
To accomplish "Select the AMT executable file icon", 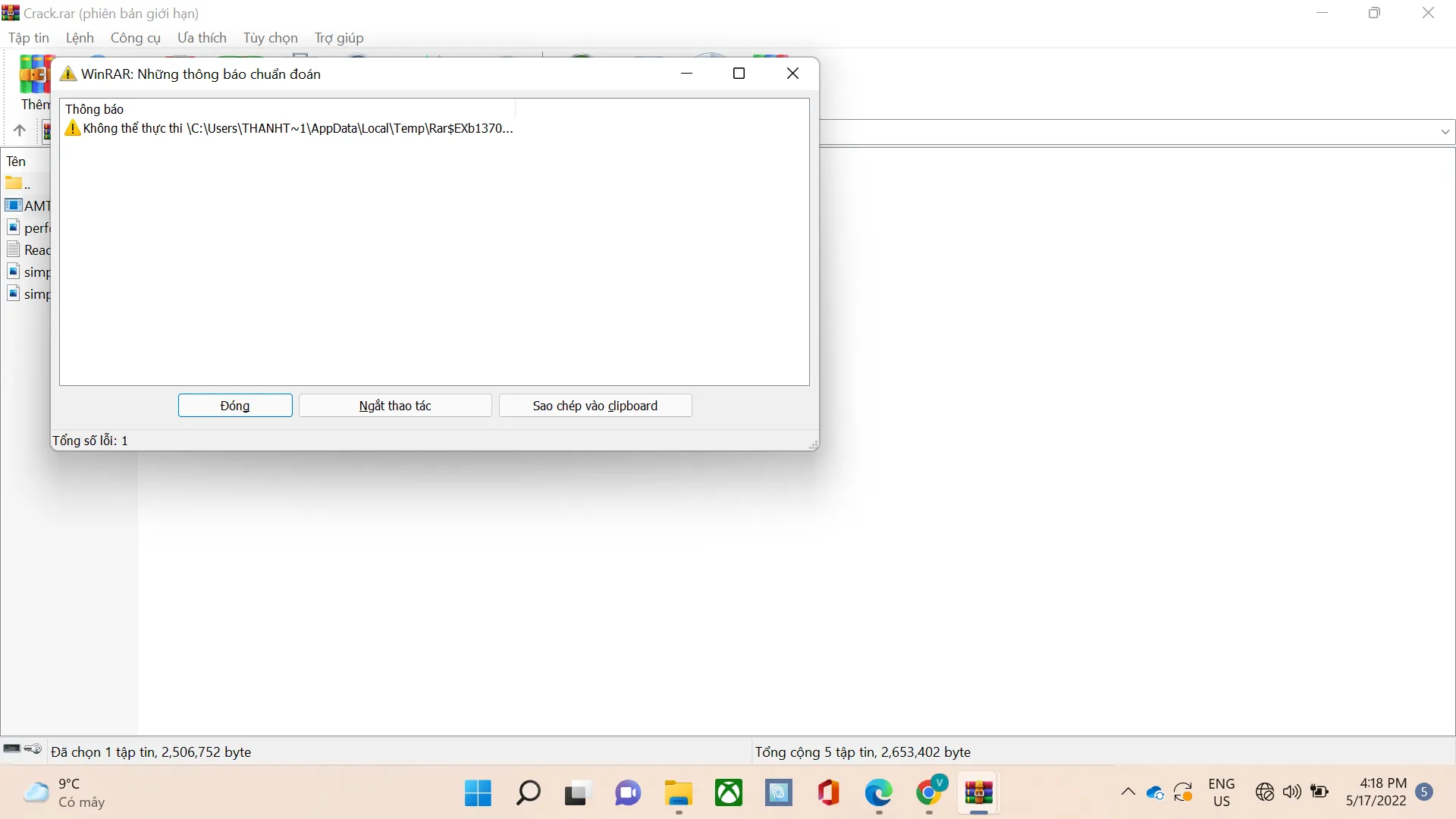I will click(x=14, y=206).
